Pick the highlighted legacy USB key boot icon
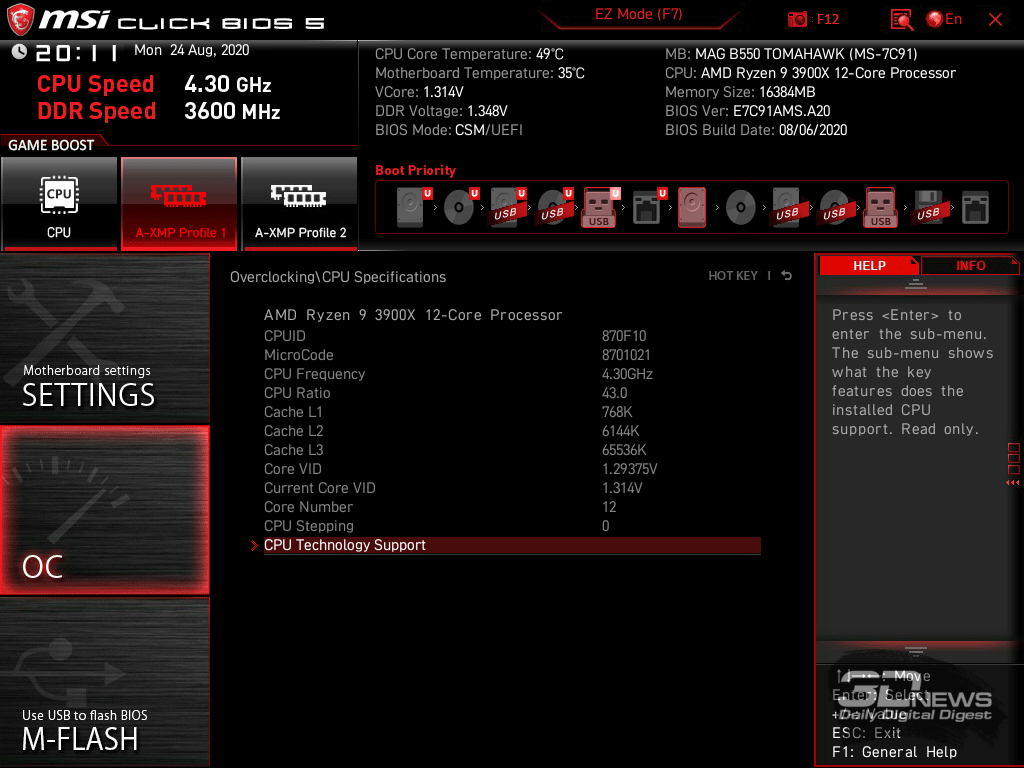The height and width of the screenshot is (768, 1024). 881,207
